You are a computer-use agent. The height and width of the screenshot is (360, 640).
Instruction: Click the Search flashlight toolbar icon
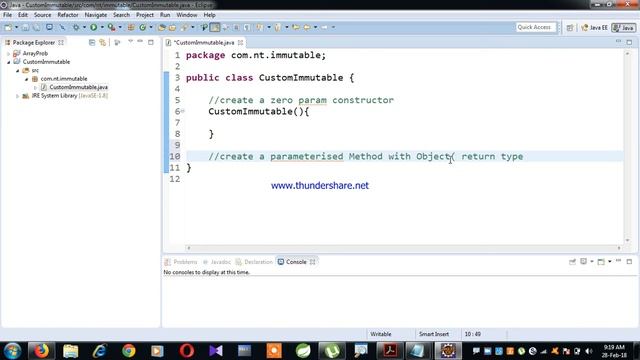(x=184, y=27)
